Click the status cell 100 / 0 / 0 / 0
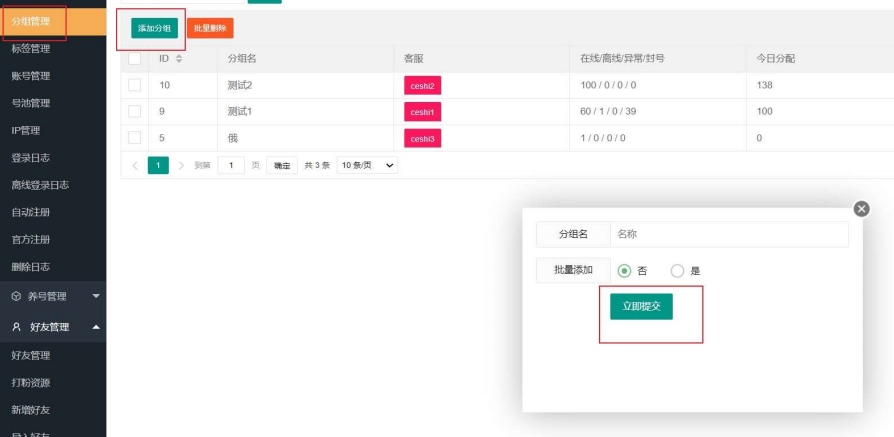Image resolution: width=894 pixels, height=437 pixels. [x=608, y=85]
